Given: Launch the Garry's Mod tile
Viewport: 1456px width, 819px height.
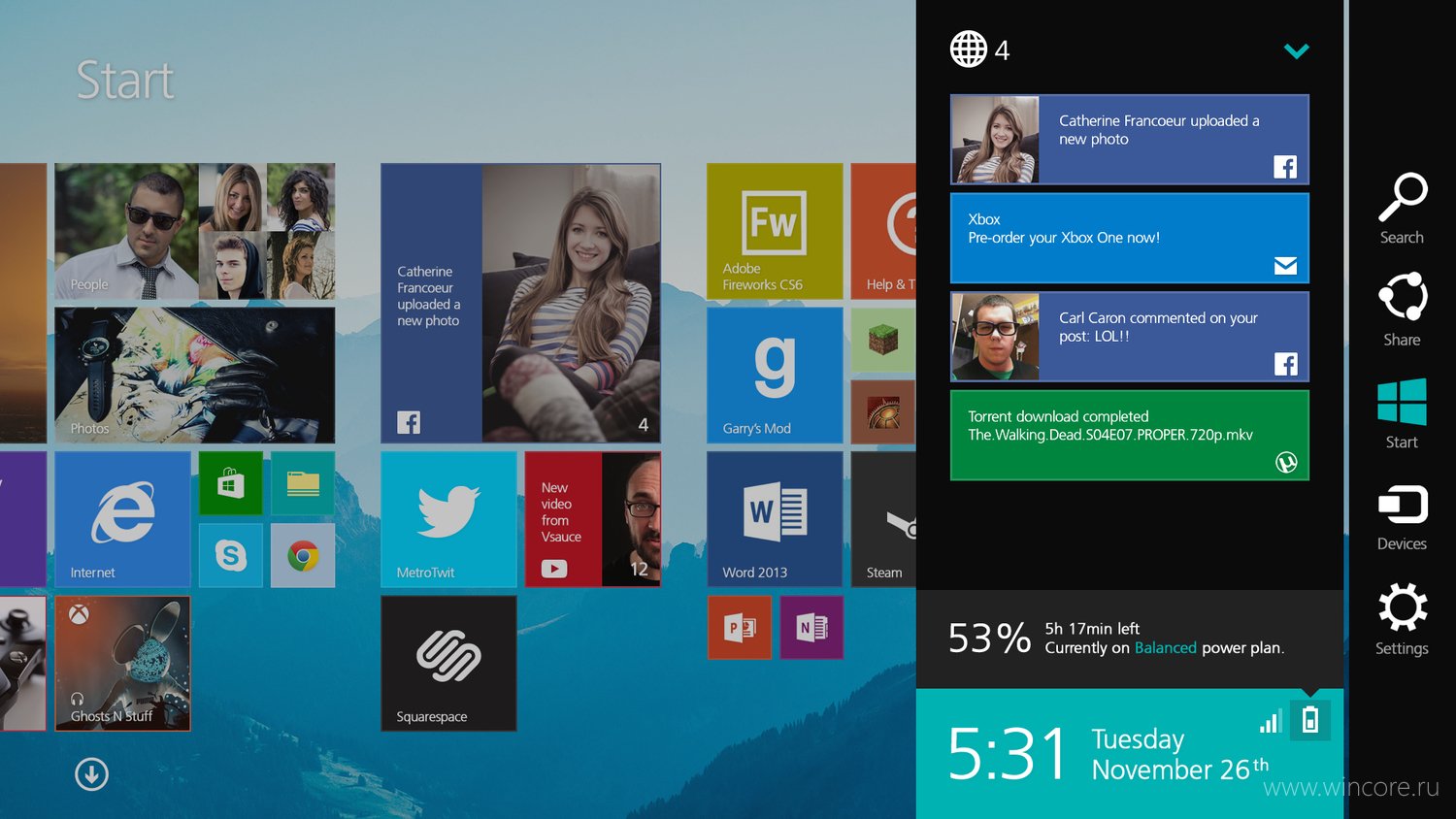Looking at the screenshot, I should click(775, 376).
